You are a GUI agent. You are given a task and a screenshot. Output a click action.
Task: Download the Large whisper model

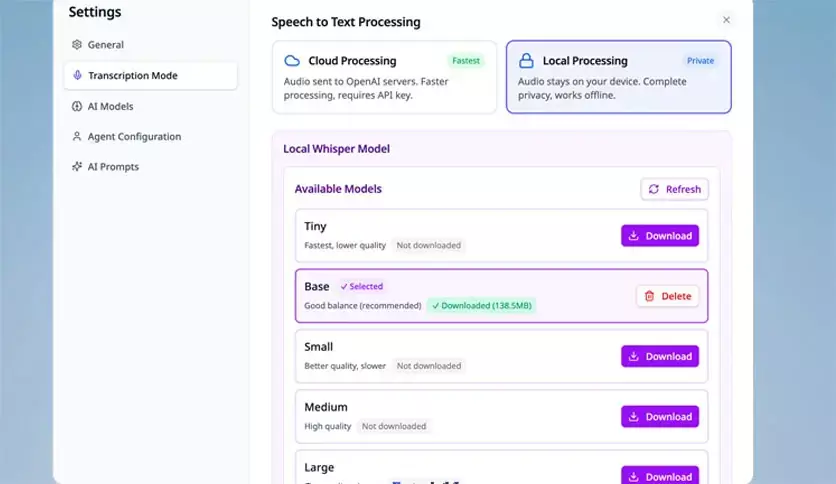tap(659, 476)
